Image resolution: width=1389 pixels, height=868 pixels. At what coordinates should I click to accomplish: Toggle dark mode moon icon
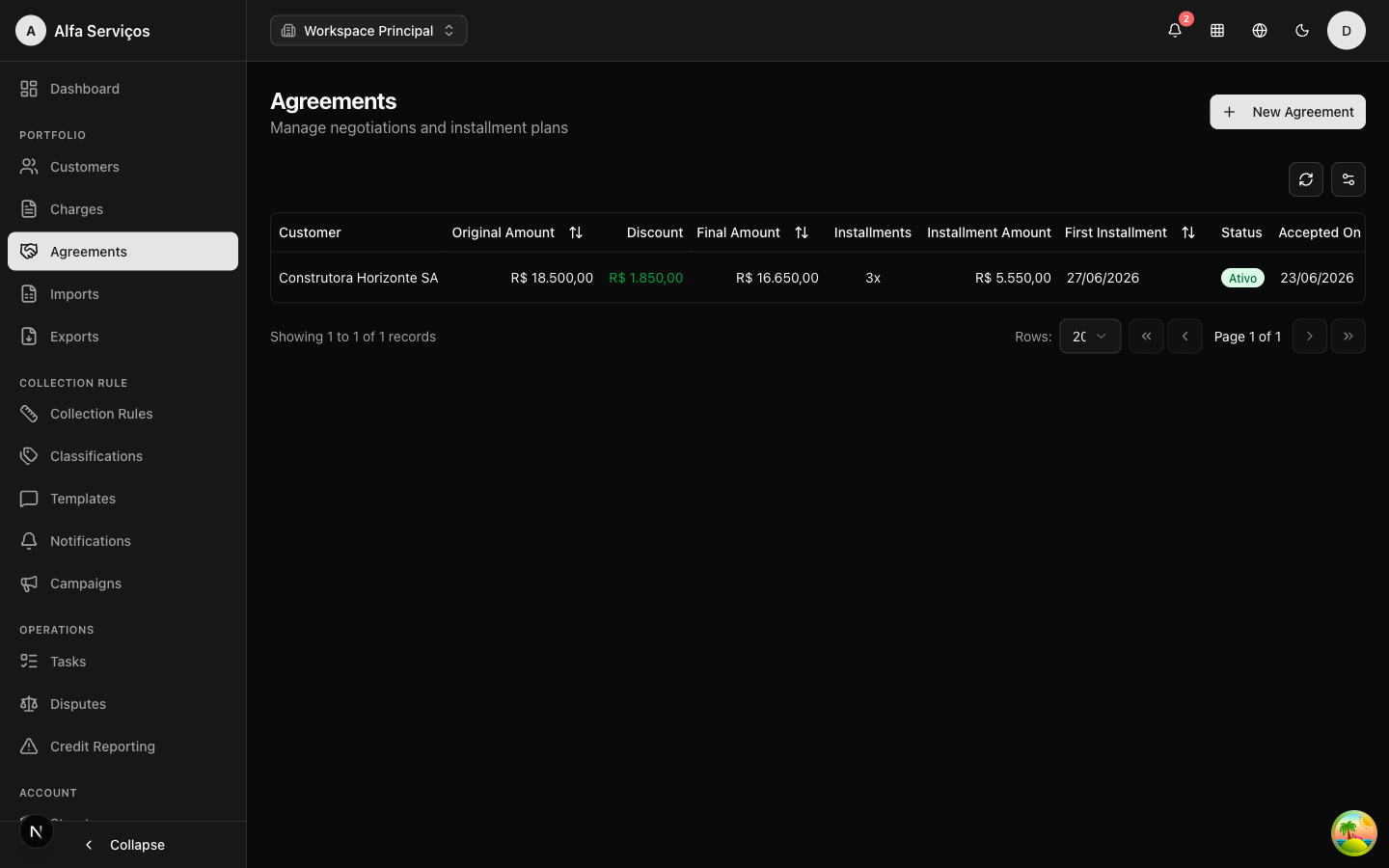click(x=1302, y=31)
